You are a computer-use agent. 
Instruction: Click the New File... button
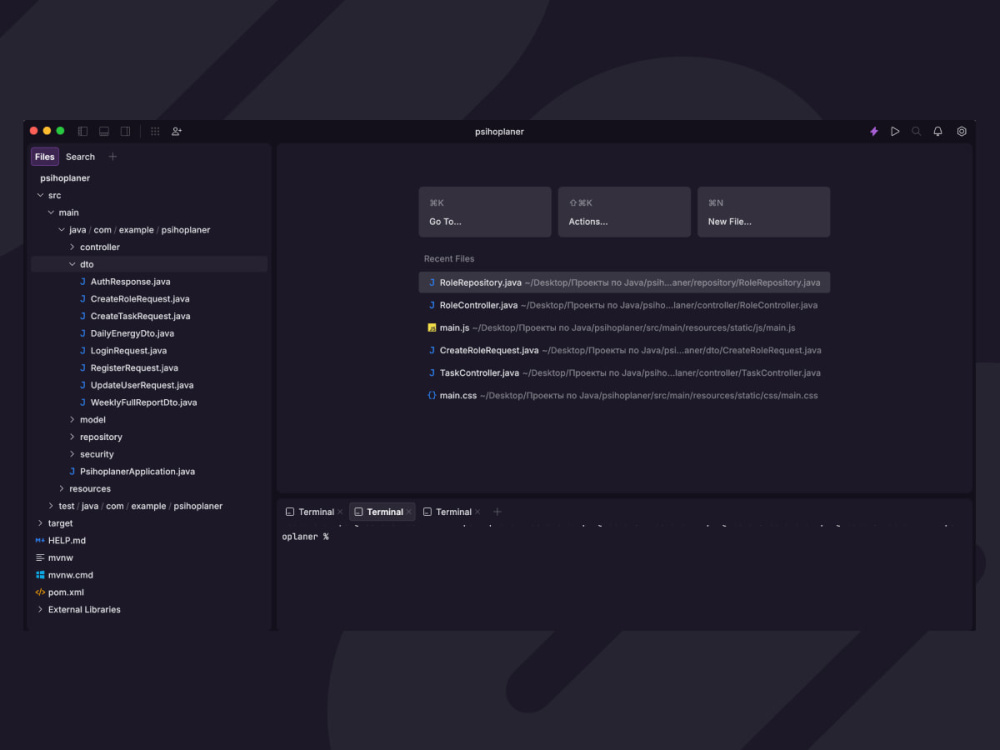coord(763,212)
